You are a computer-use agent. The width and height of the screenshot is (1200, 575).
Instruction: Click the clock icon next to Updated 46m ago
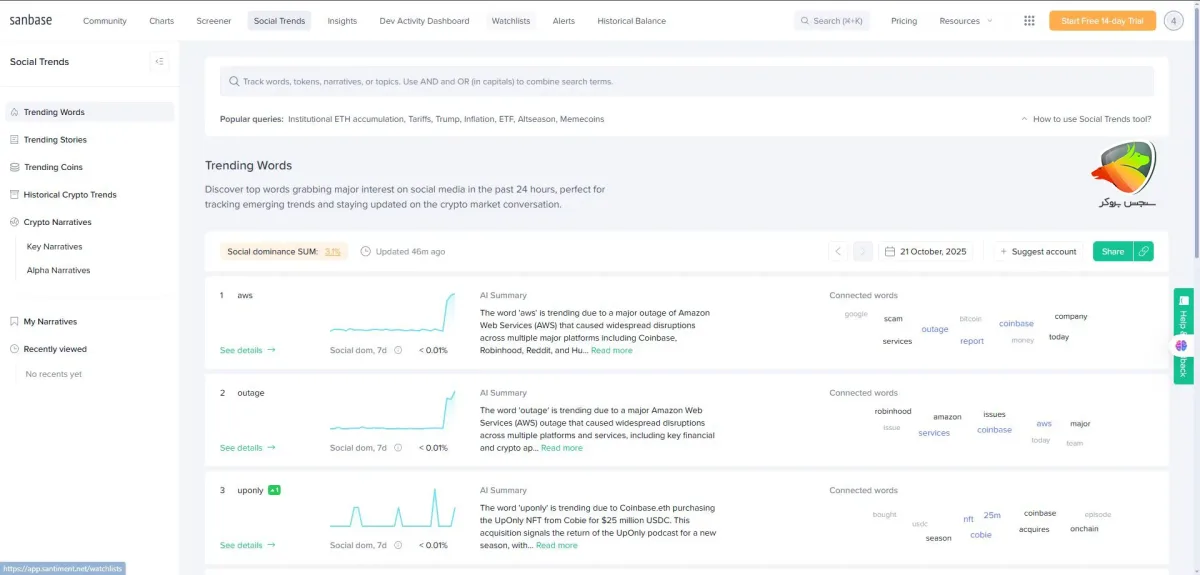click(x=365, y=252)
